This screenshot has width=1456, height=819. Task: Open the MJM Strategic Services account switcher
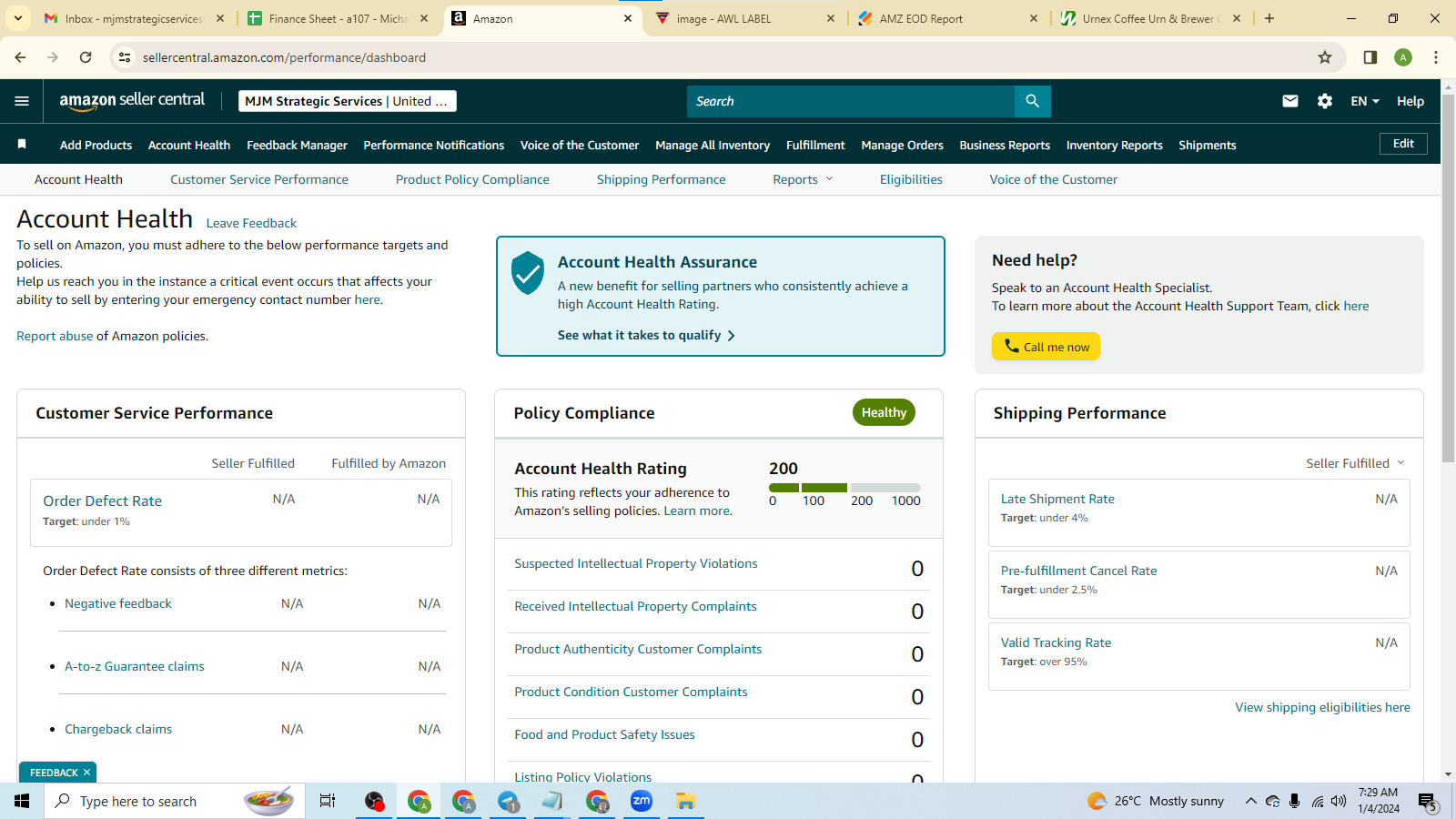tap(348, 101)
